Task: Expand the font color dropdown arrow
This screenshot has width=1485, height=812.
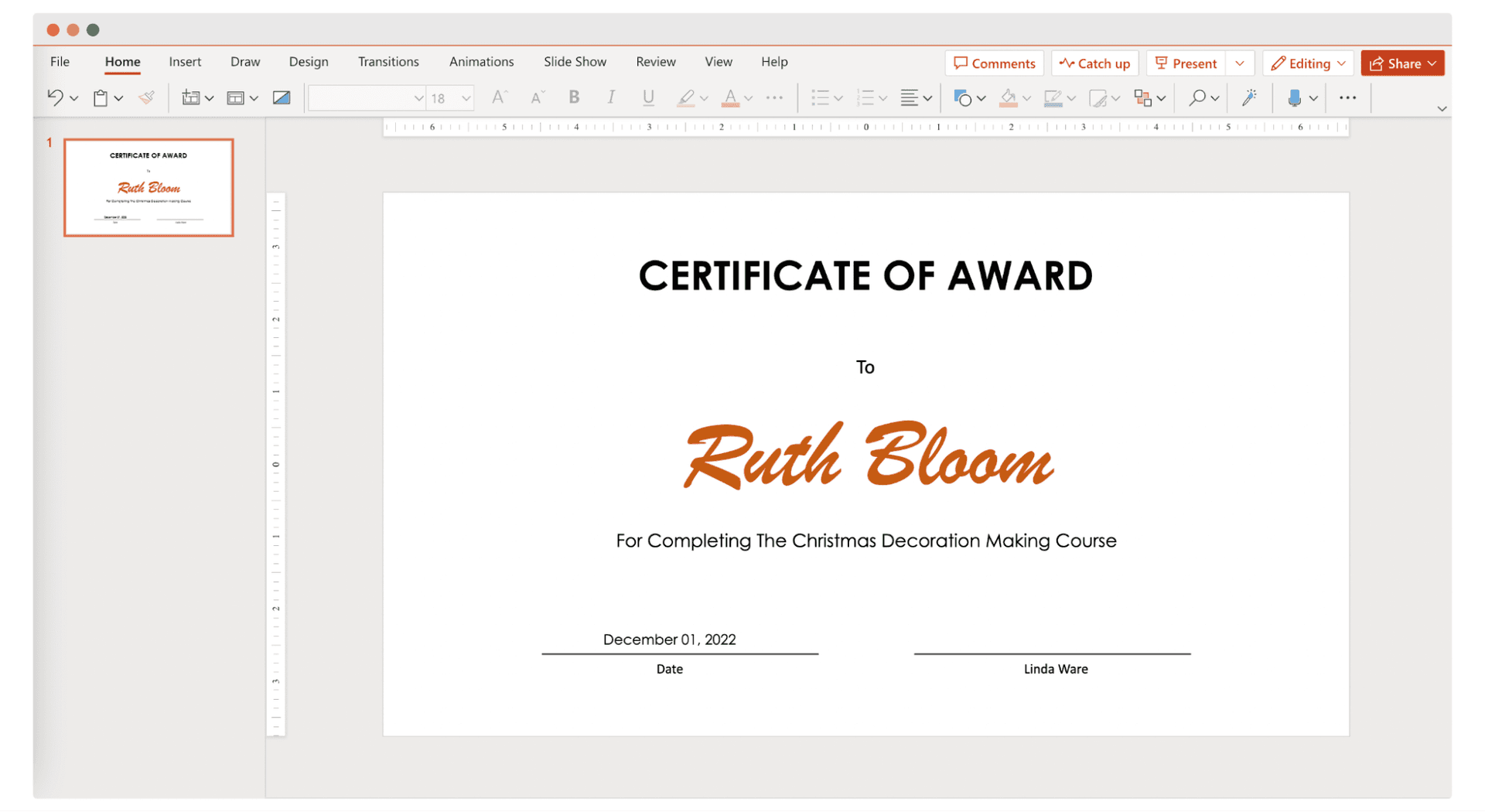Action: click(749, 98)
